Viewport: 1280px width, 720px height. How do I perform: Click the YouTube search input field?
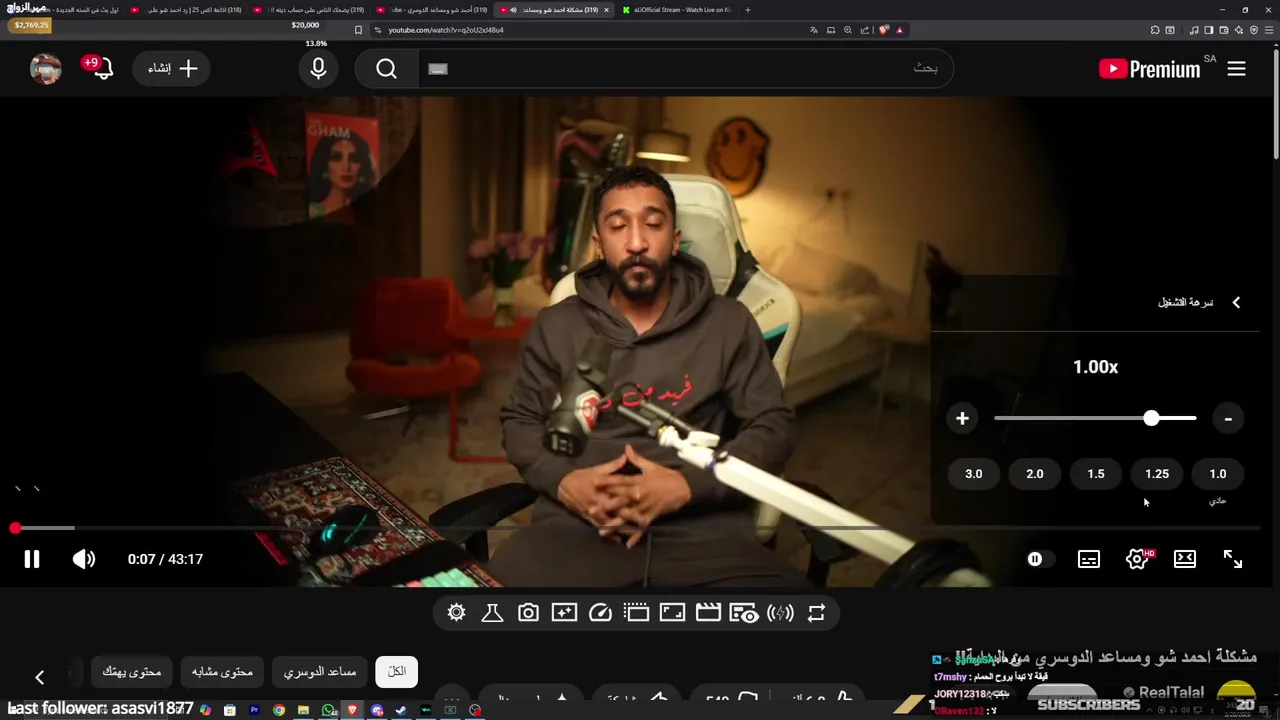[x=685, y=68]
